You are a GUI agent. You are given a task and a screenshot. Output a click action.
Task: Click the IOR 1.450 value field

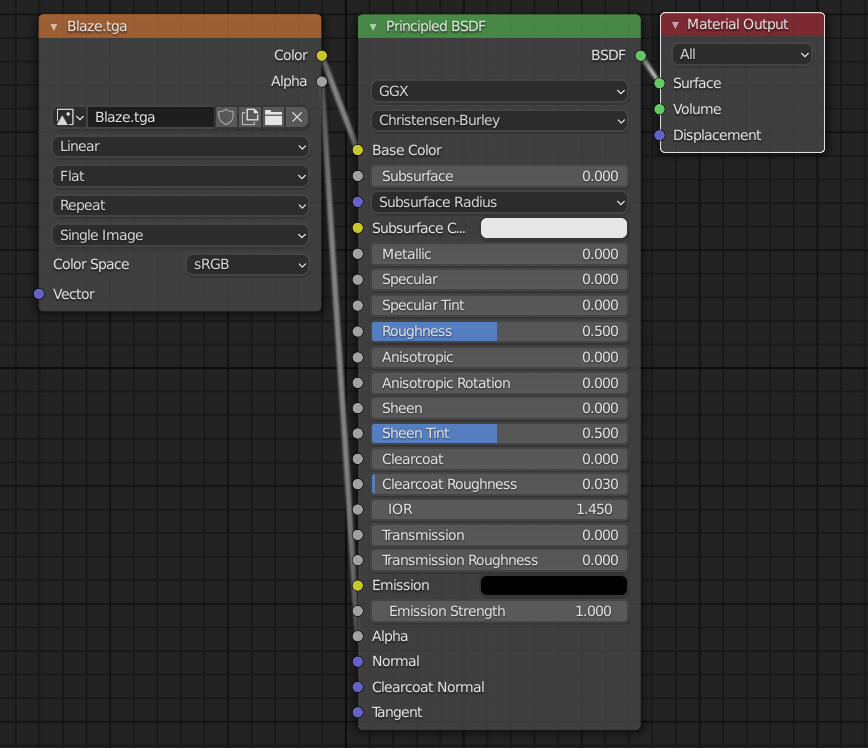500,509
